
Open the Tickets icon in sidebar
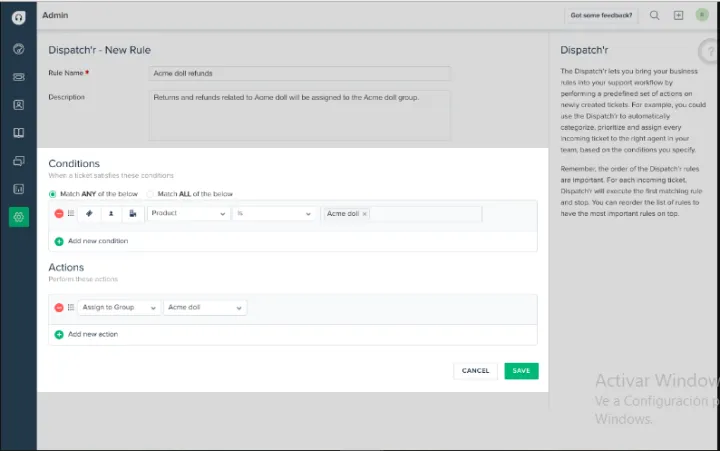(x=18, y=76)
